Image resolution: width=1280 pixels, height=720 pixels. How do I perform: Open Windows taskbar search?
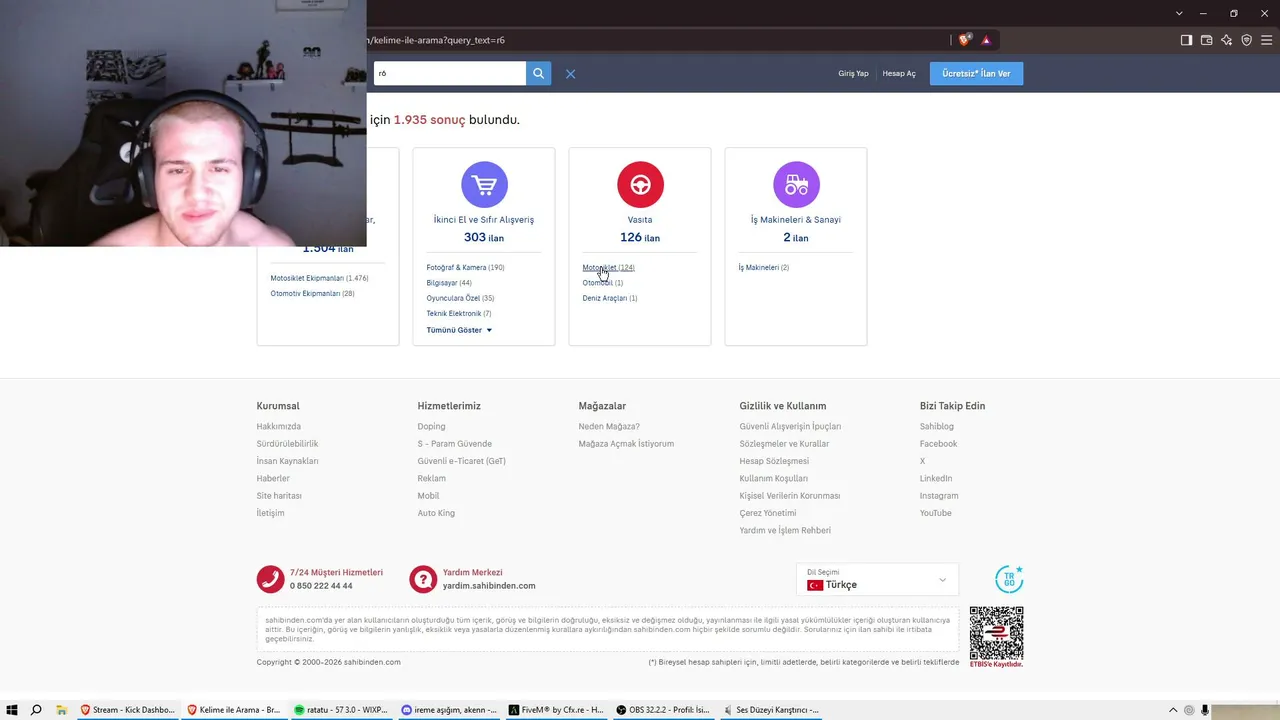(36, 710)
